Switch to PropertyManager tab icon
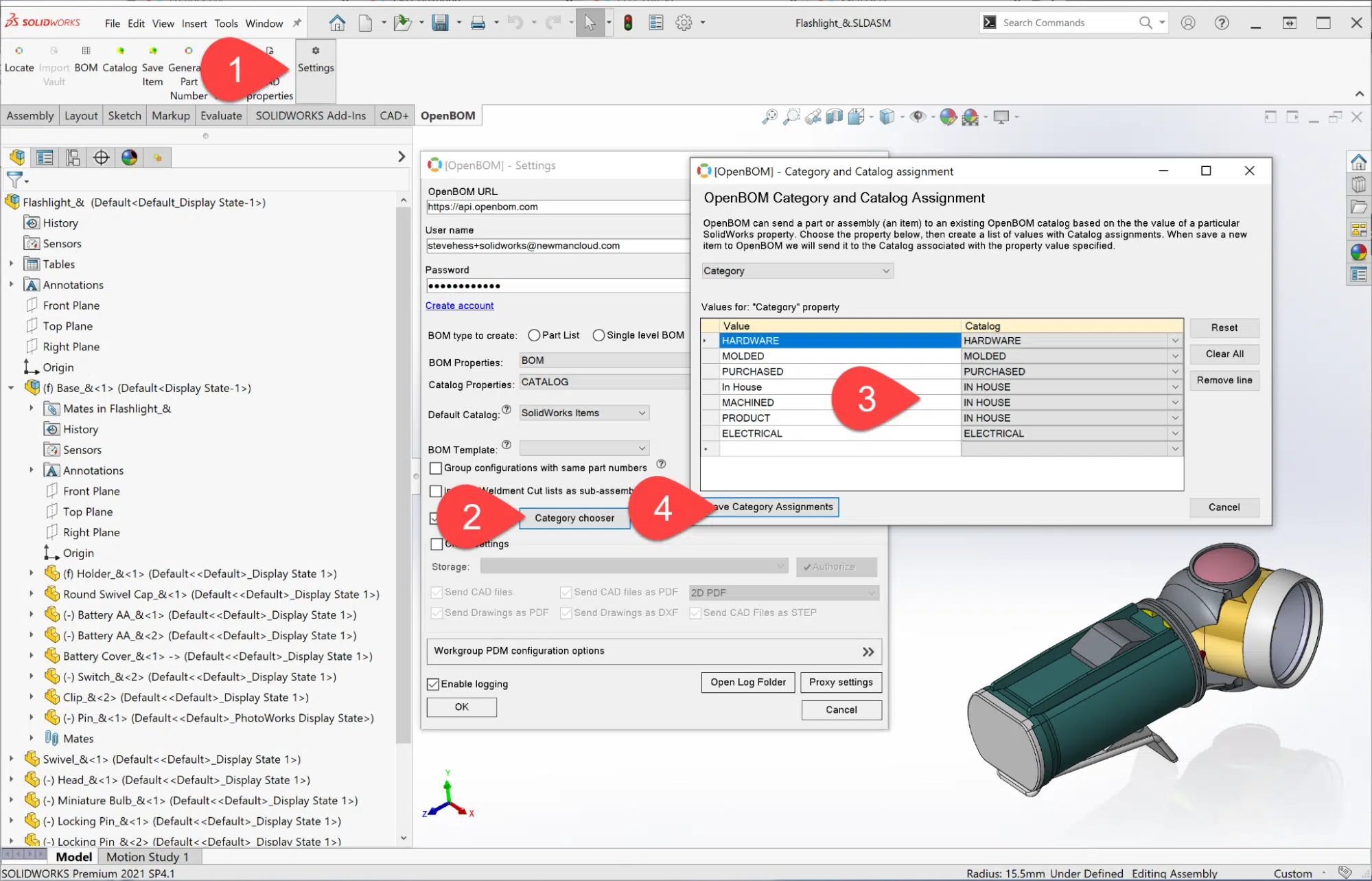This screenshot has width=1372, height=881. (x=45, y=158)
